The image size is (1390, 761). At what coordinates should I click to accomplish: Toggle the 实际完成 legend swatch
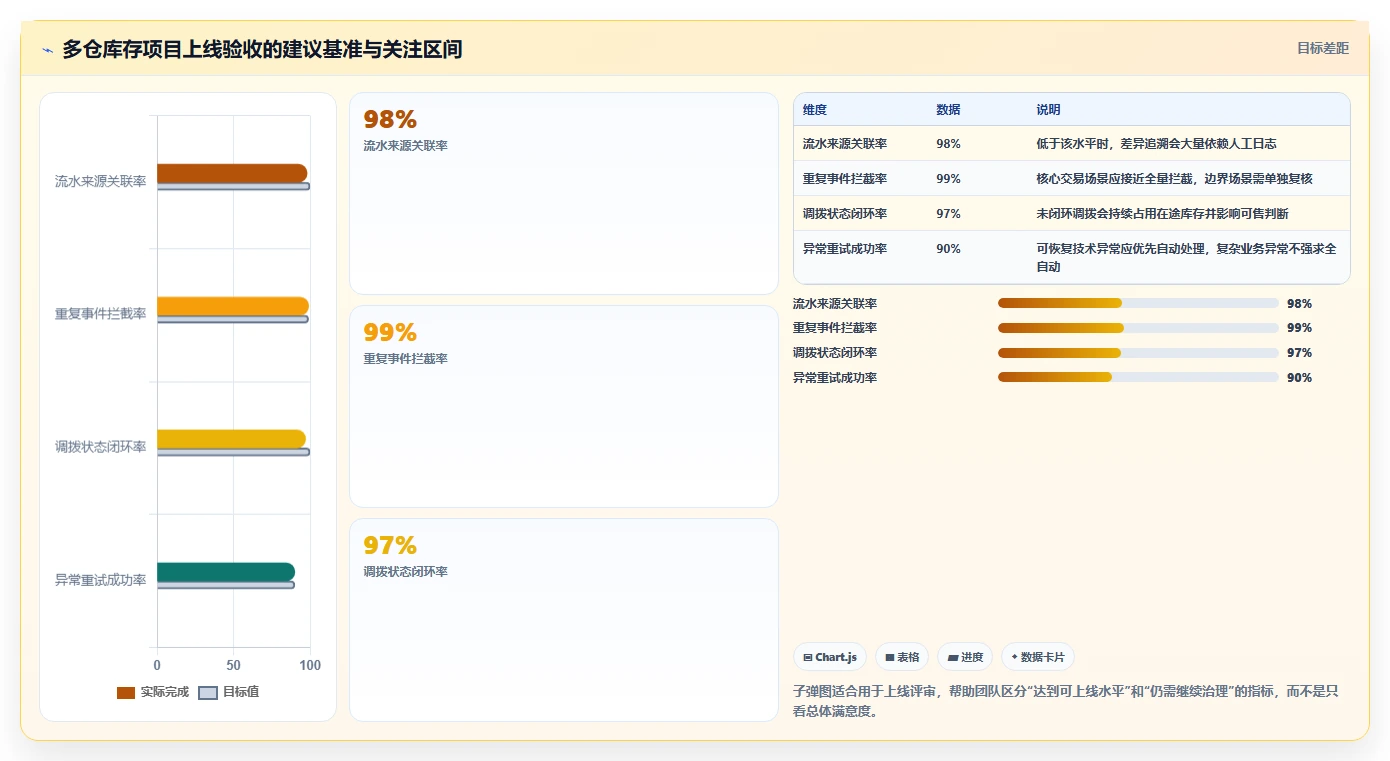(125, 692)
